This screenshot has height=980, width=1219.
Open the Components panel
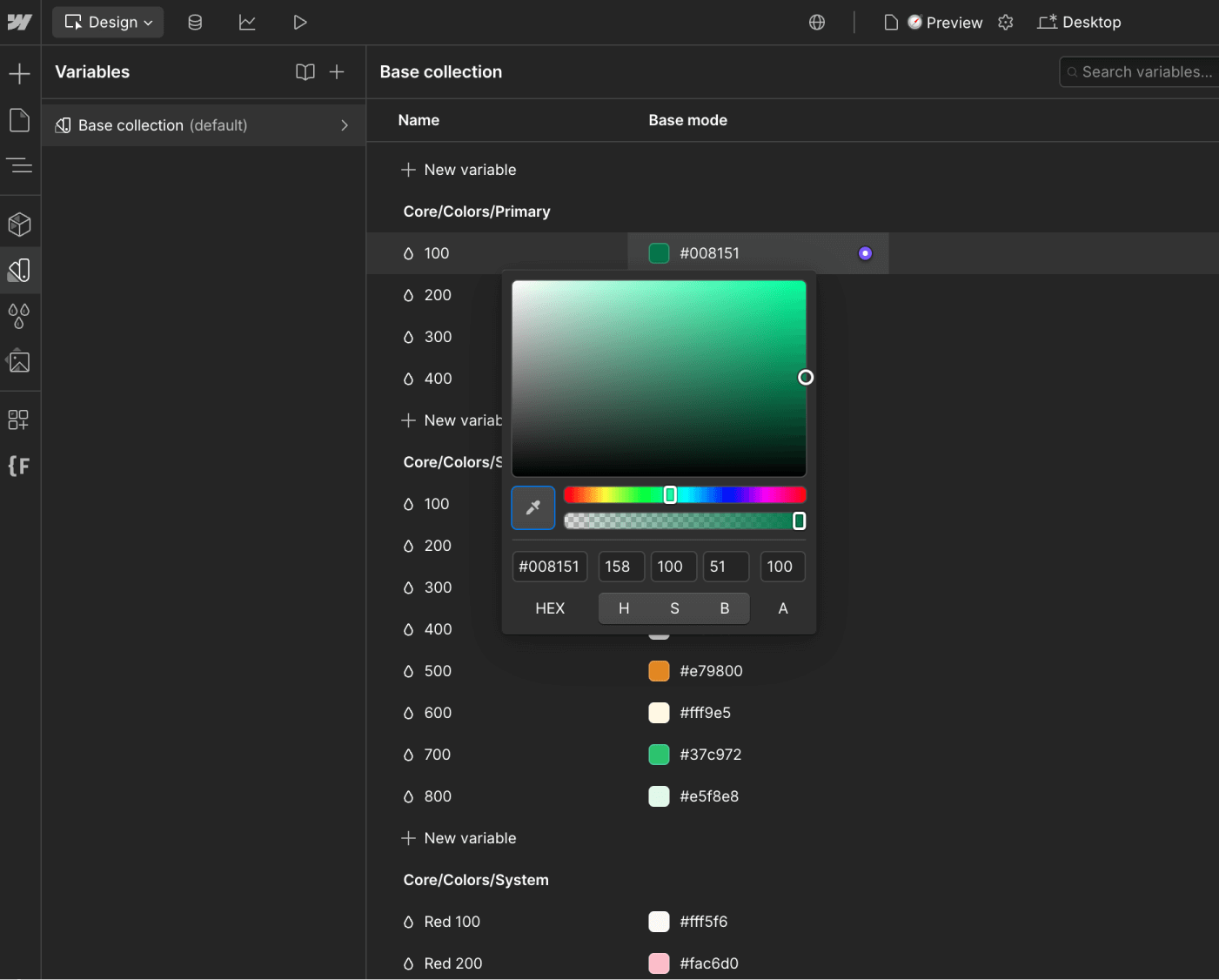click(x=20, y=223)
